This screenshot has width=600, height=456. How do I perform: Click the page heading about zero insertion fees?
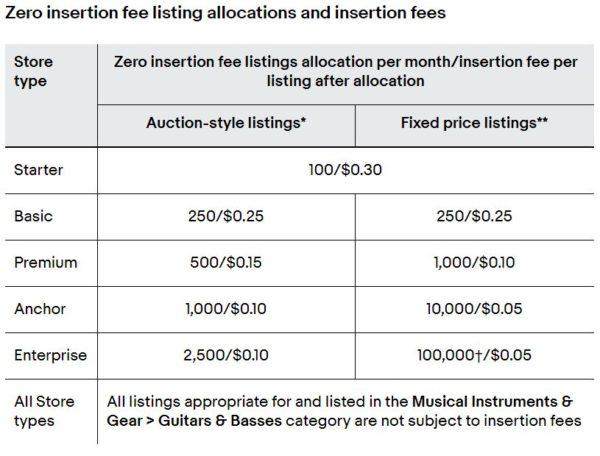click(225, 13)
